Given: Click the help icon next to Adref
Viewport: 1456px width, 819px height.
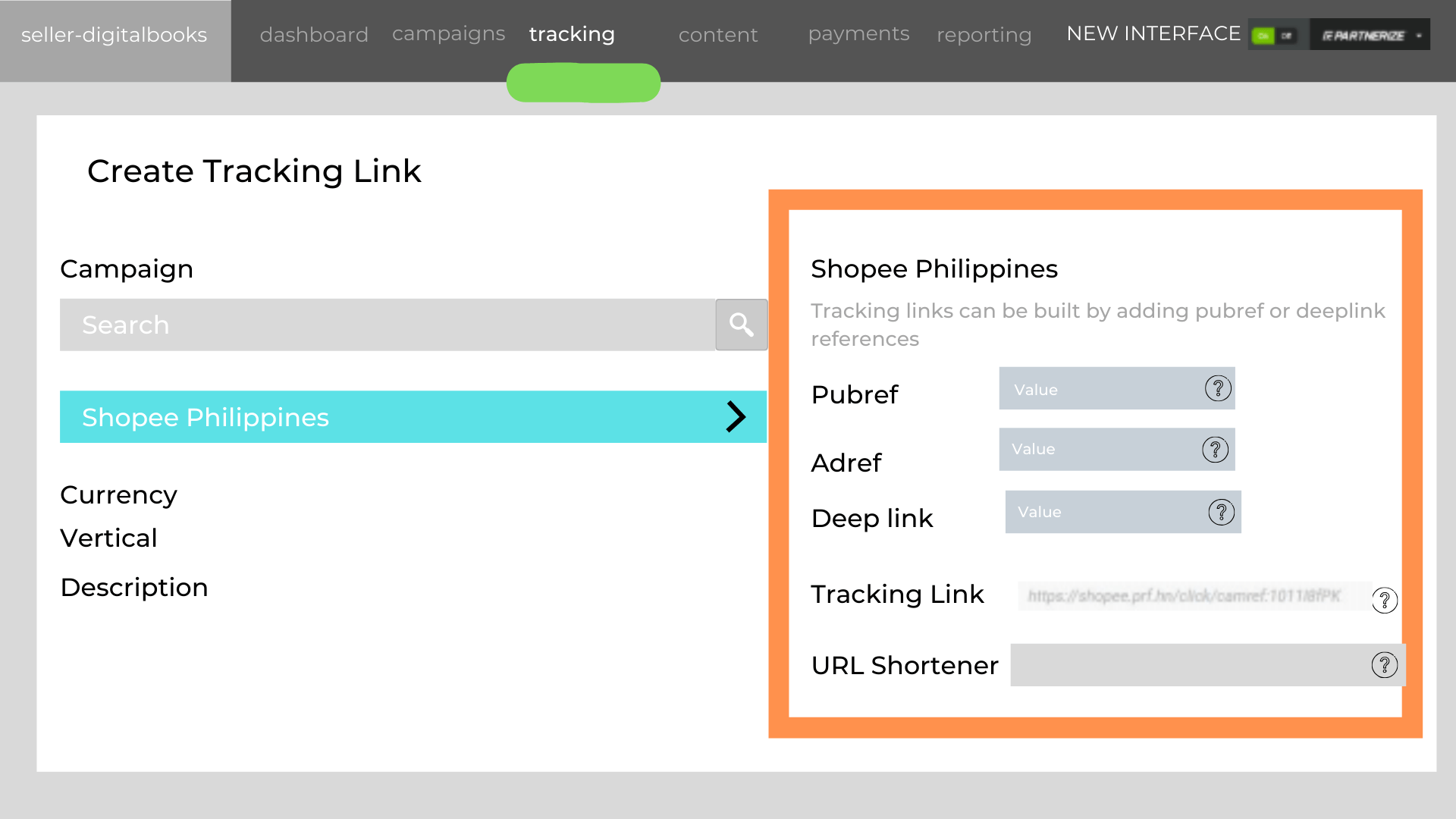Looking at the screenshot, I should click(x=1217, y=448).
